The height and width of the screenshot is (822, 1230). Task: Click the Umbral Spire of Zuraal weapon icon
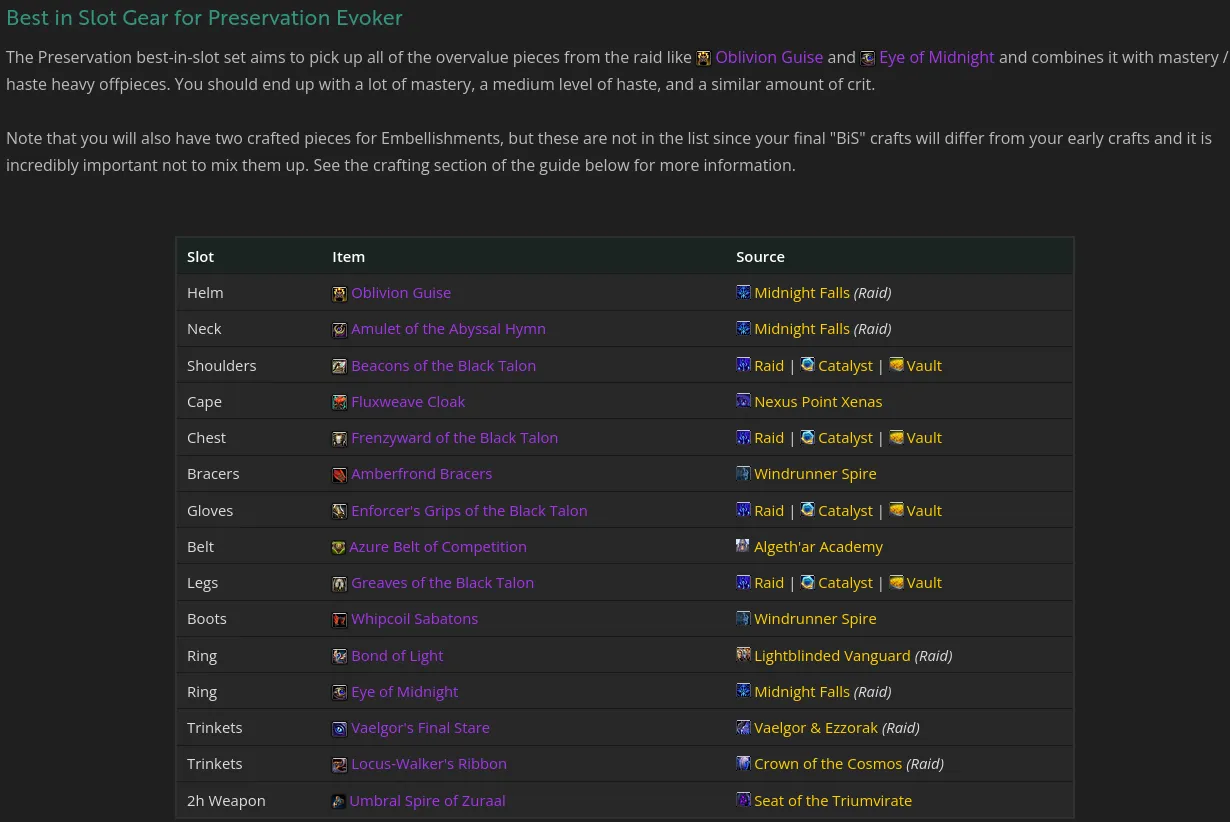point(339,801)
